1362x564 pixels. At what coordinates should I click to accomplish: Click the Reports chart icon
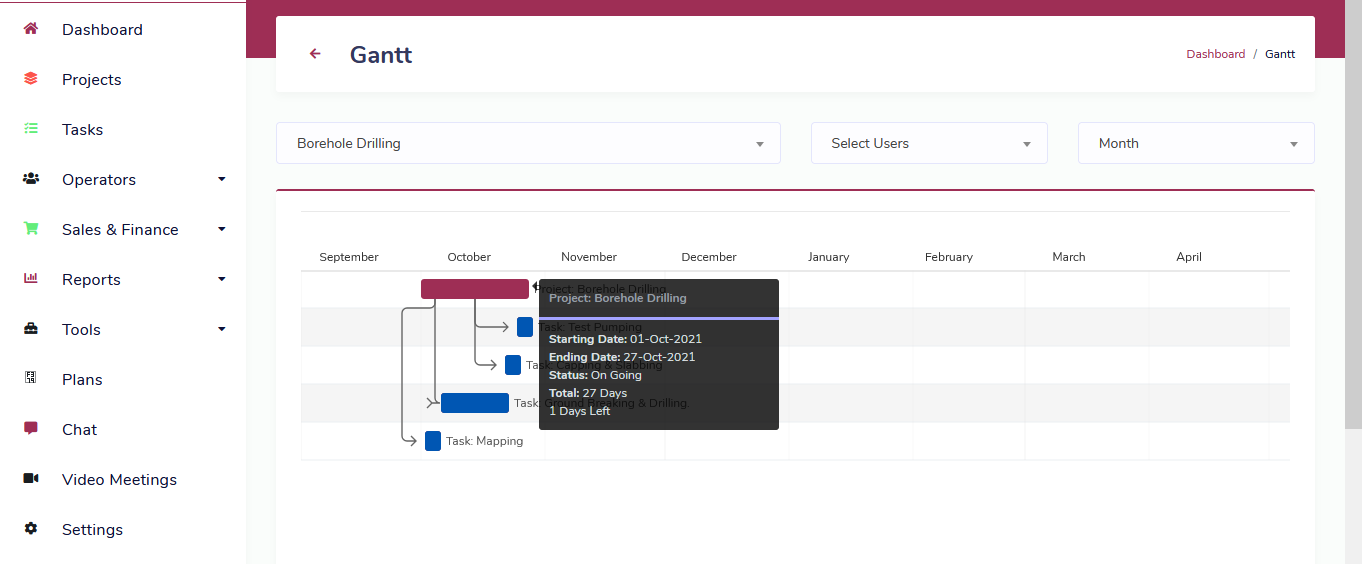pos(31,279)
